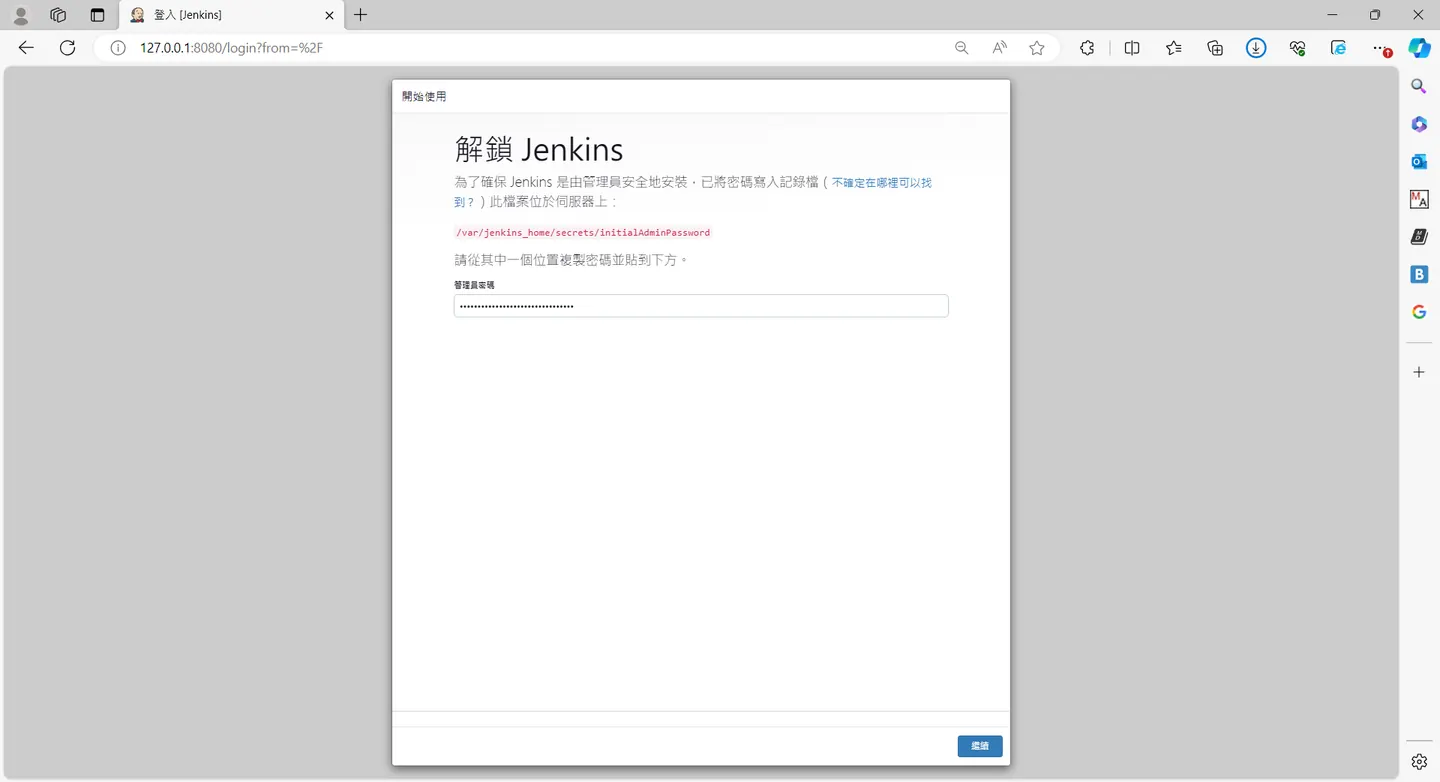Switch to the 登入 [Jenkins] tab
This screenshot has width=1440, height=782.
coord(232,15)
